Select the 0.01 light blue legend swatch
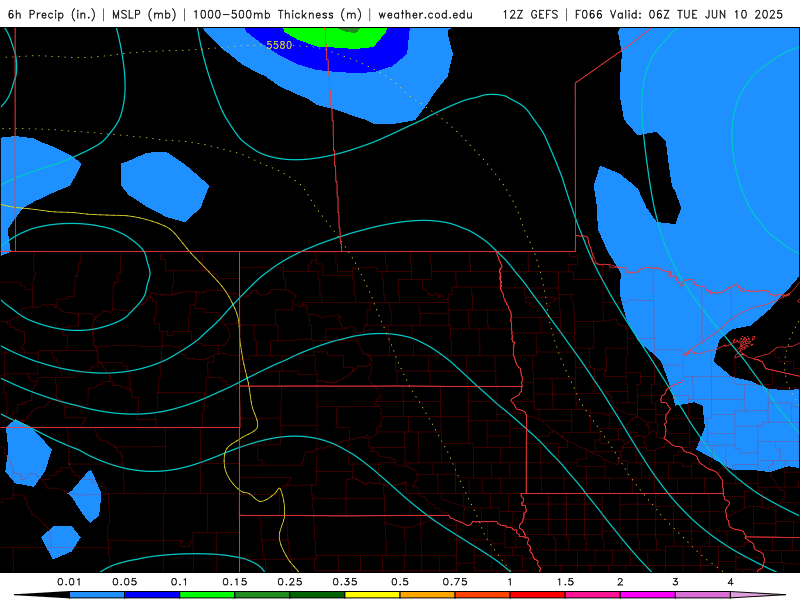The width and height of the screenshot is (800, 600). click(97, 595)
